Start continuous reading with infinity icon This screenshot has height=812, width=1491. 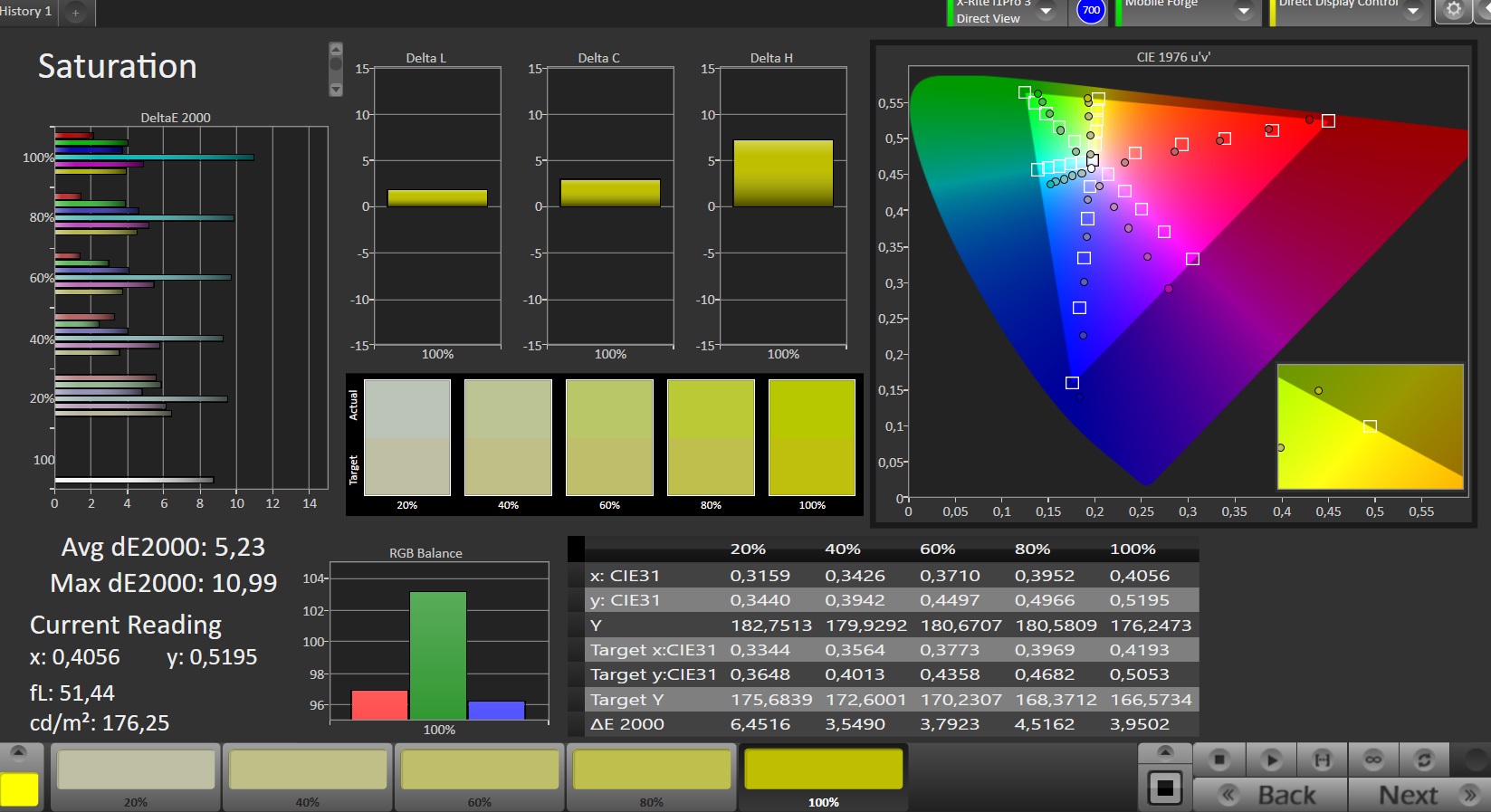click(1373, 759)
